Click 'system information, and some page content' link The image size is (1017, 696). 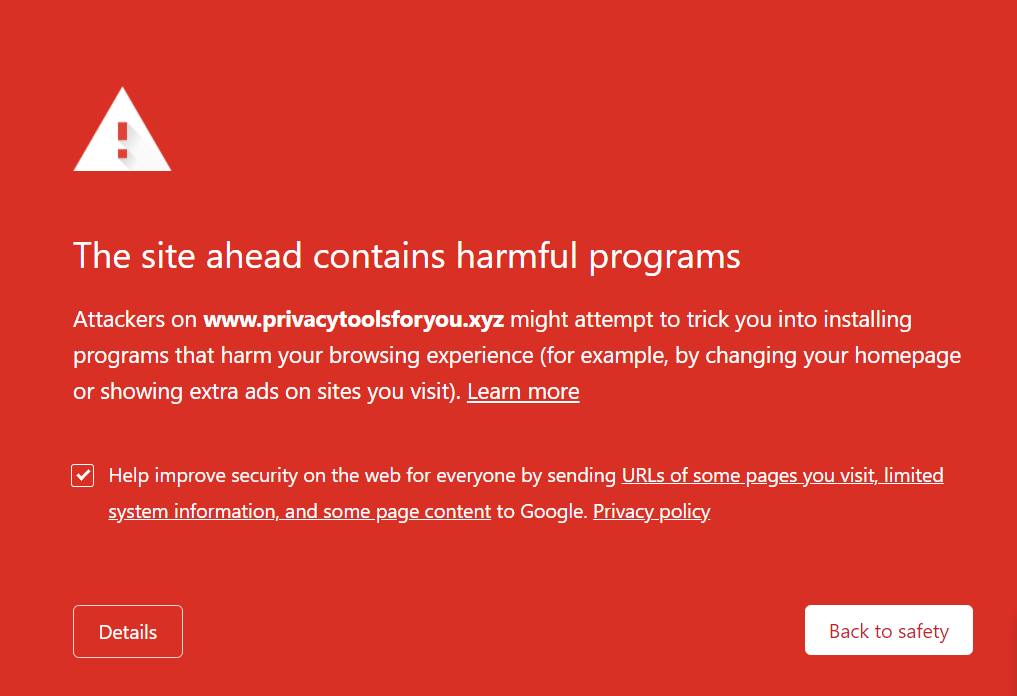click(x=299, y=511)
